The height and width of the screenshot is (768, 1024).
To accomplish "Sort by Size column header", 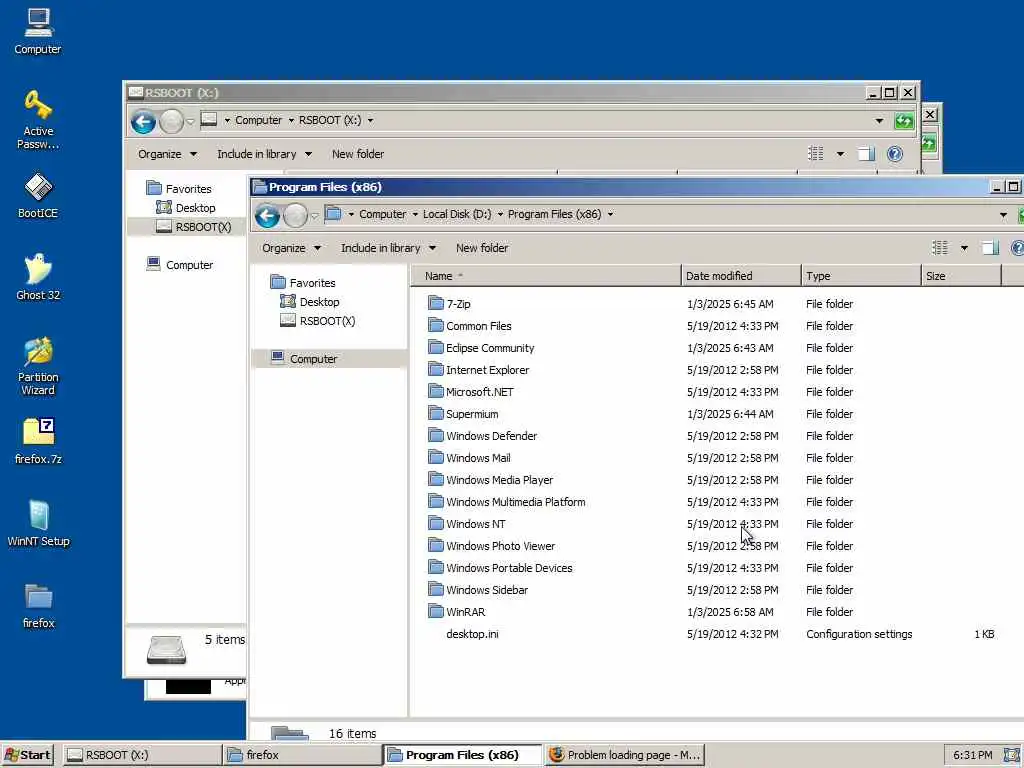I will (x=961, y=276).
